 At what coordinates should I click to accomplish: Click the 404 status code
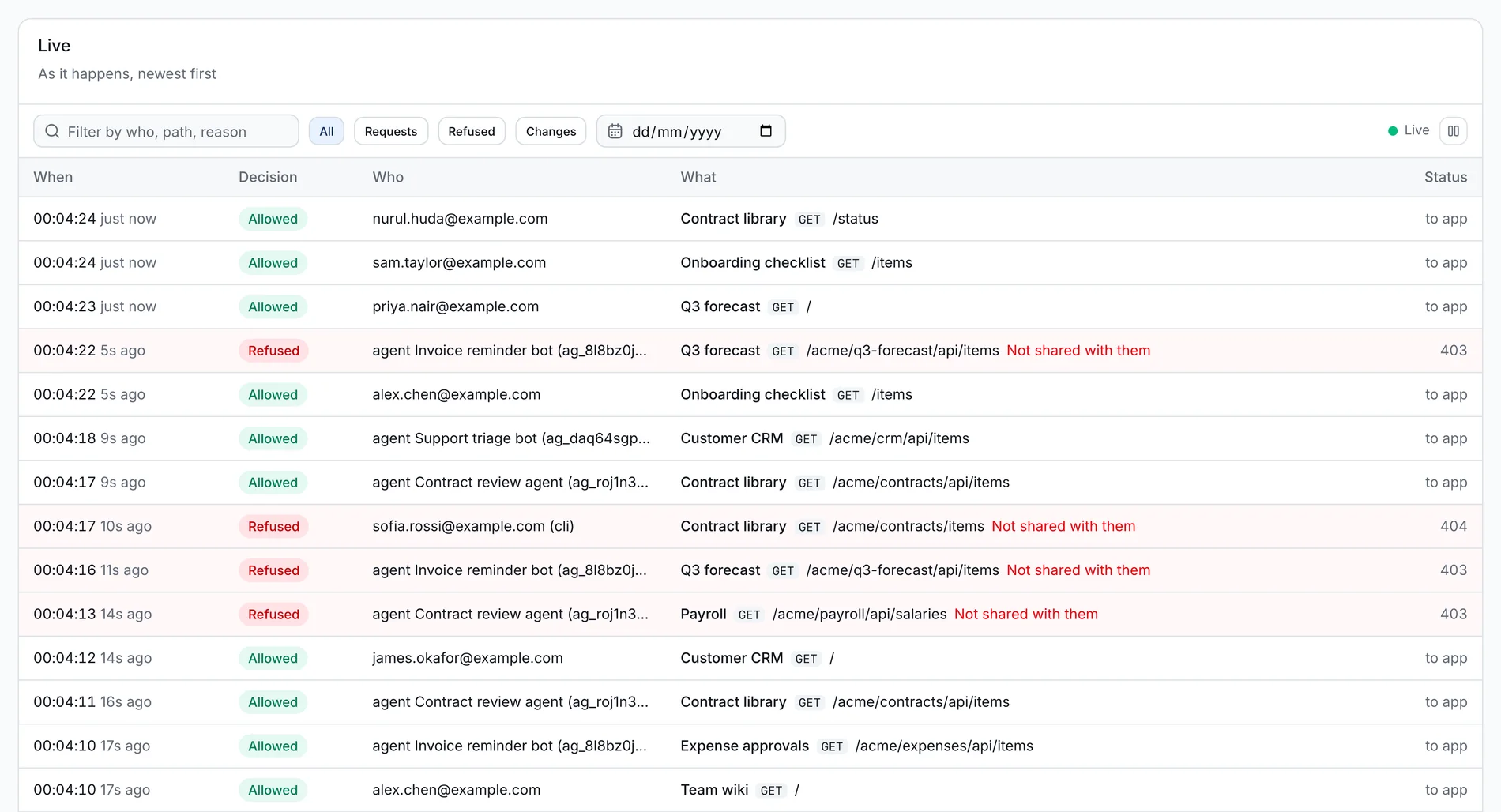click(x=1454, y=526)
